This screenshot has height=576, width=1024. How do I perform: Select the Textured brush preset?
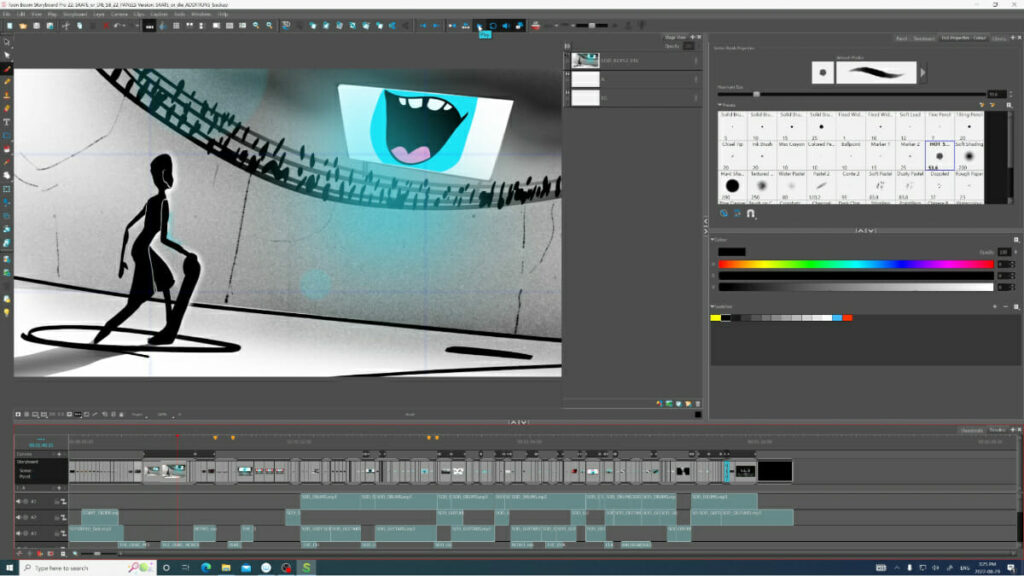[761, 186]
